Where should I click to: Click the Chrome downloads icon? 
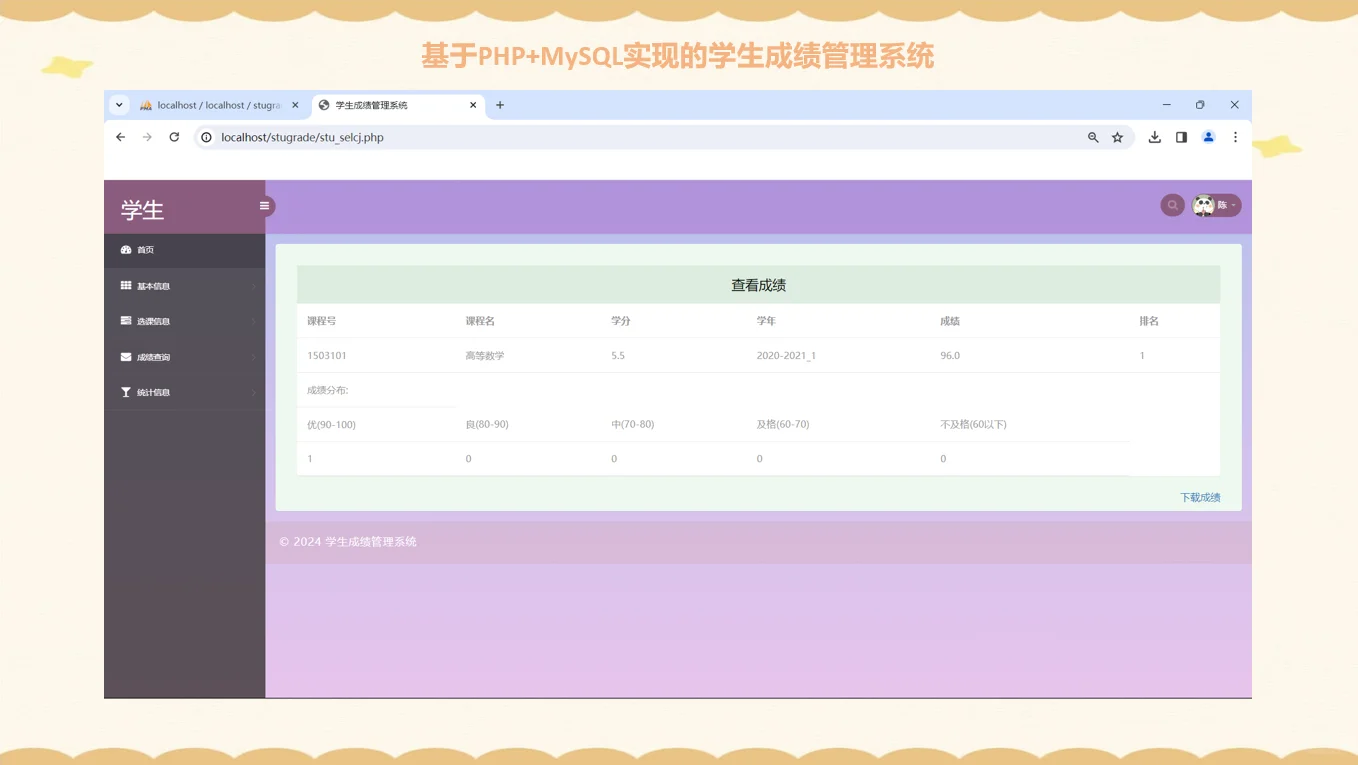click(1154, 137)
